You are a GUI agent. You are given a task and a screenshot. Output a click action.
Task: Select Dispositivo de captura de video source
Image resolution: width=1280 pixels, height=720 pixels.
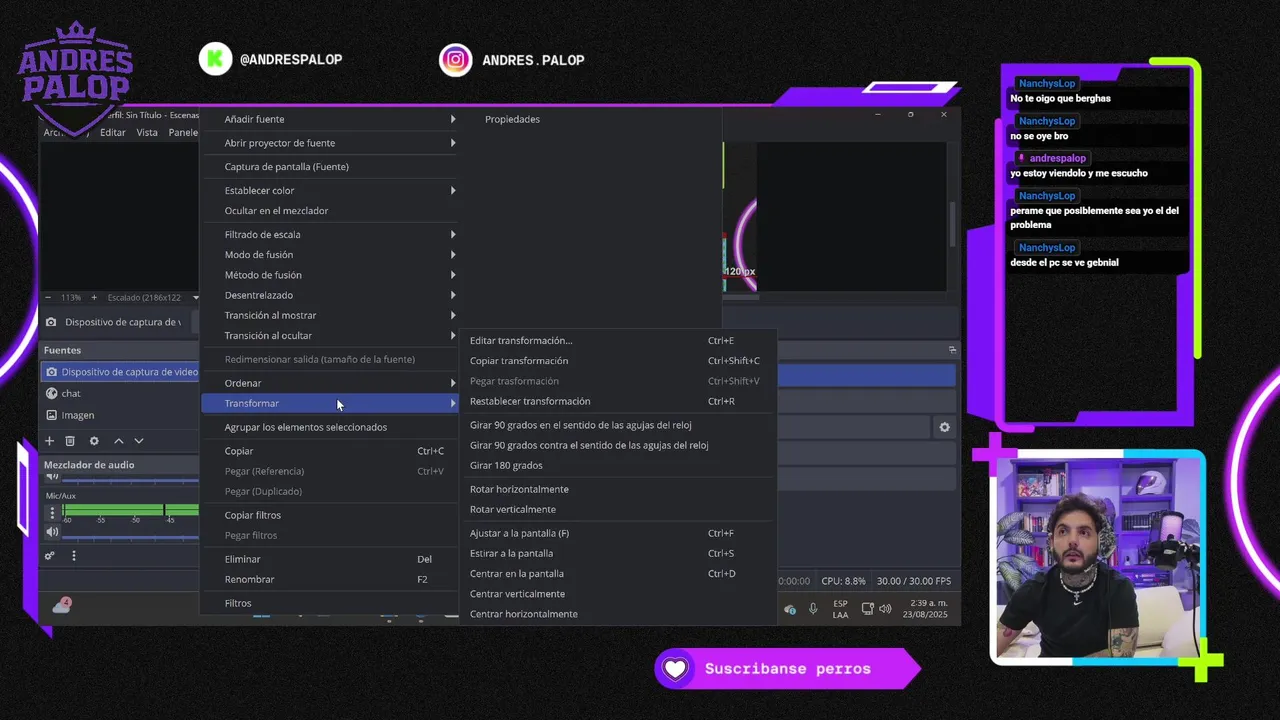pos(120,372)
